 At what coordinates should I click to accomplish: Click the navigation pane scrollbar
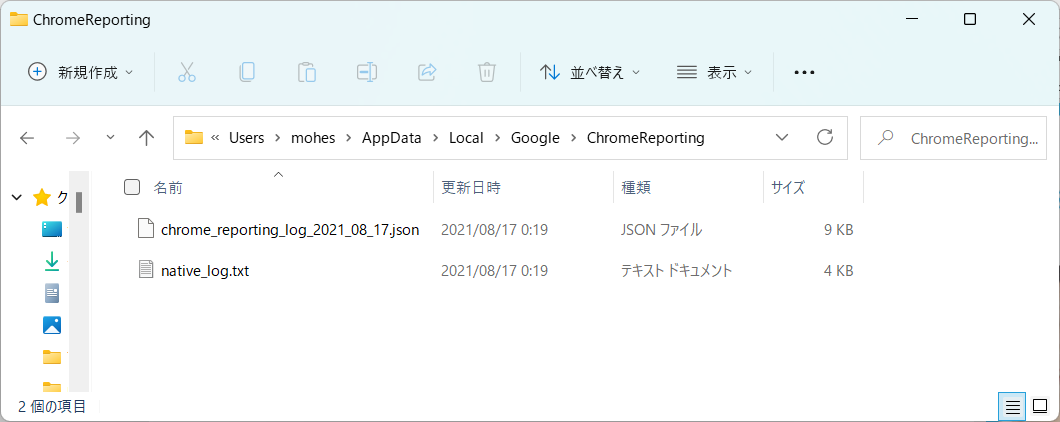[79, 203]
